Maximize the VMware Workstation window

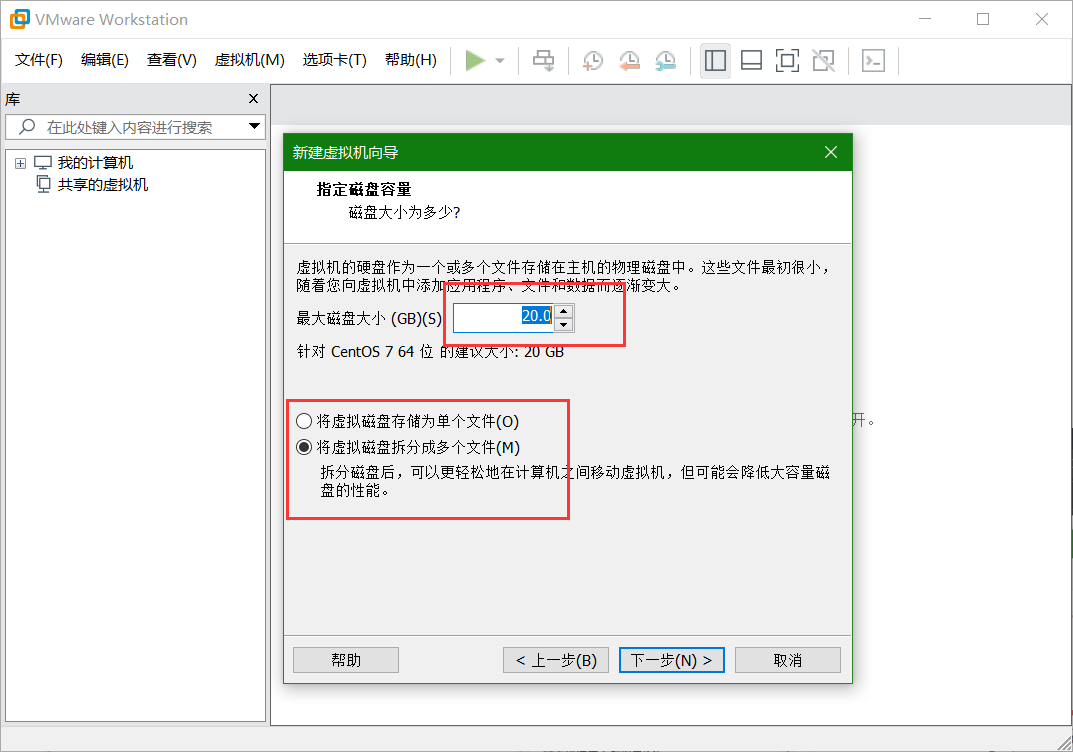983,19
